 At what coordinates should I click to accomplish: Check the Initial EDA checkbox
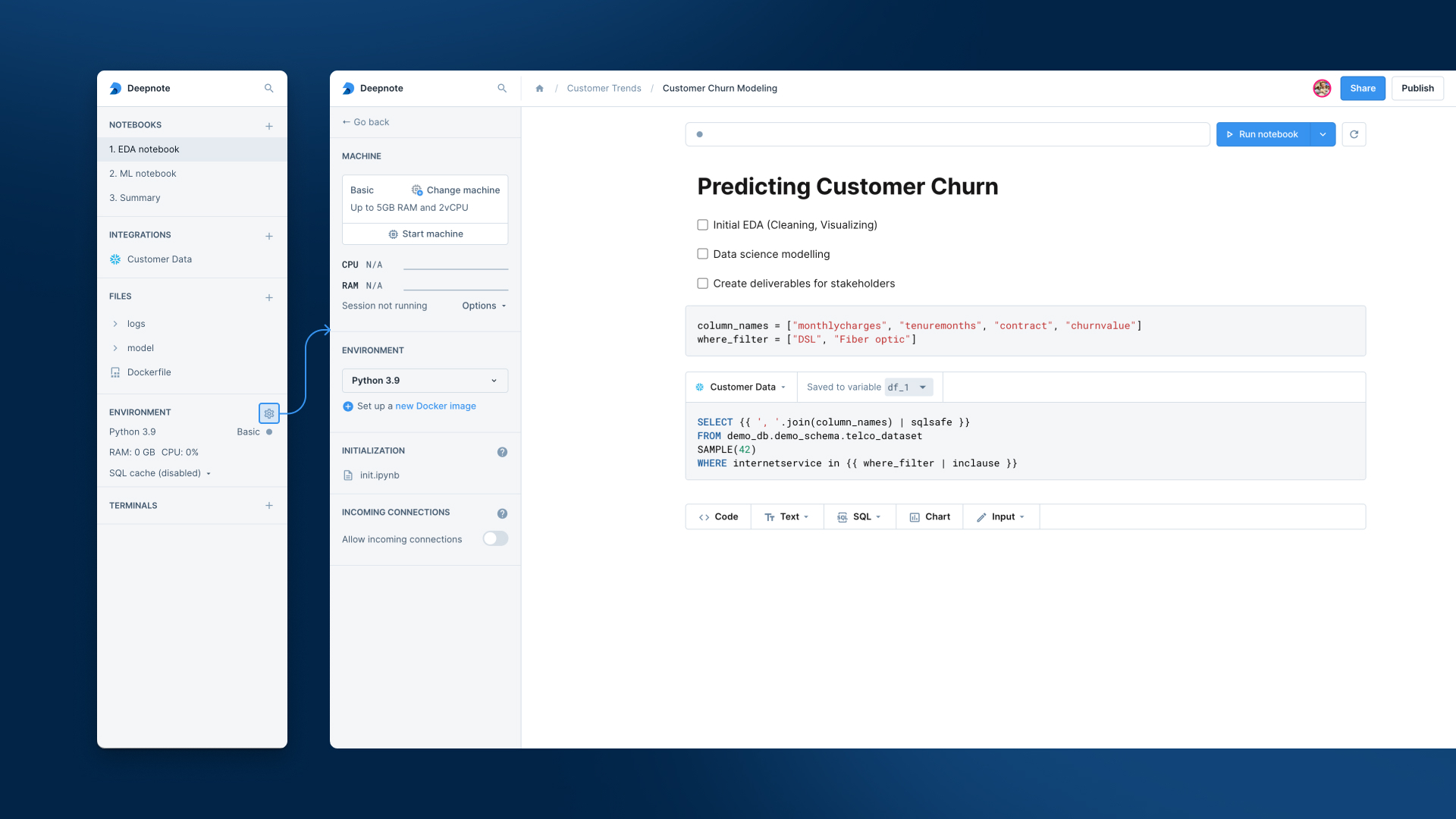pos(702,225)
